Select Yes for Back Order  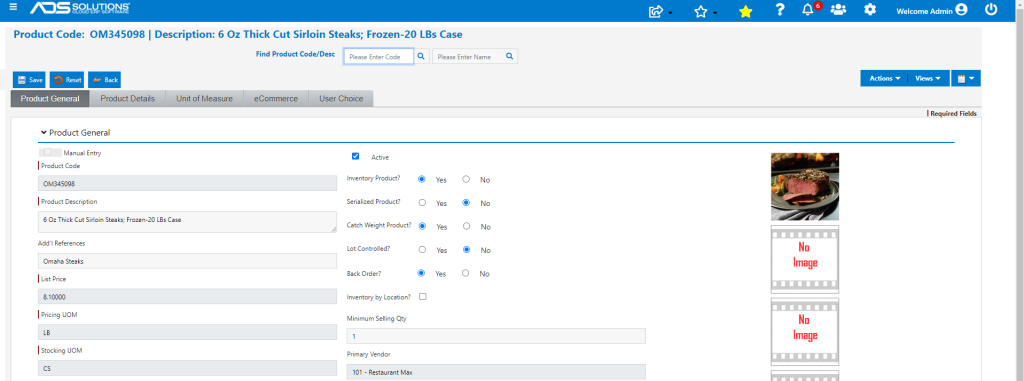422,273
